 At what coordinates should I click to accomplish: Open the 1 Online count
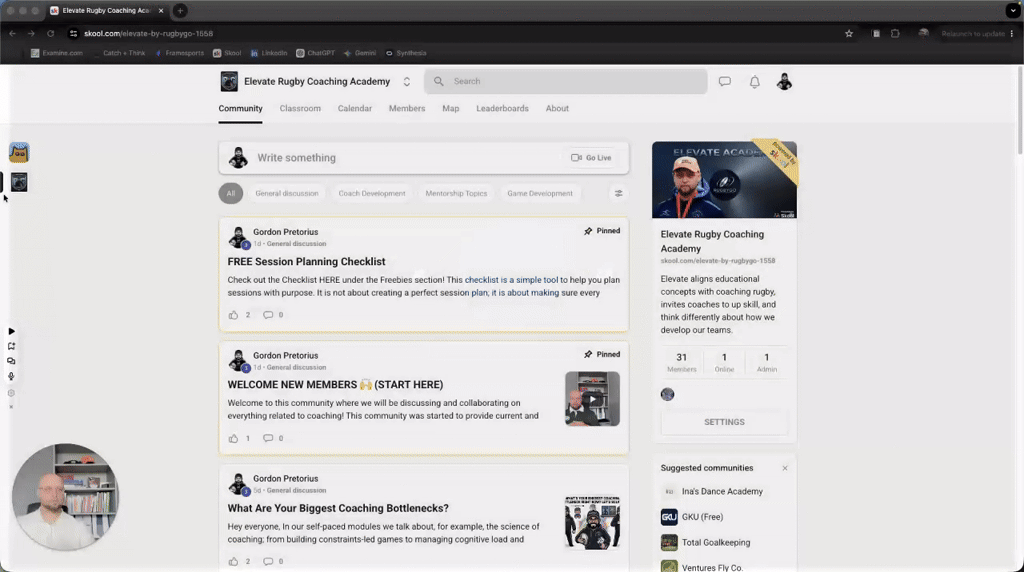724,362
